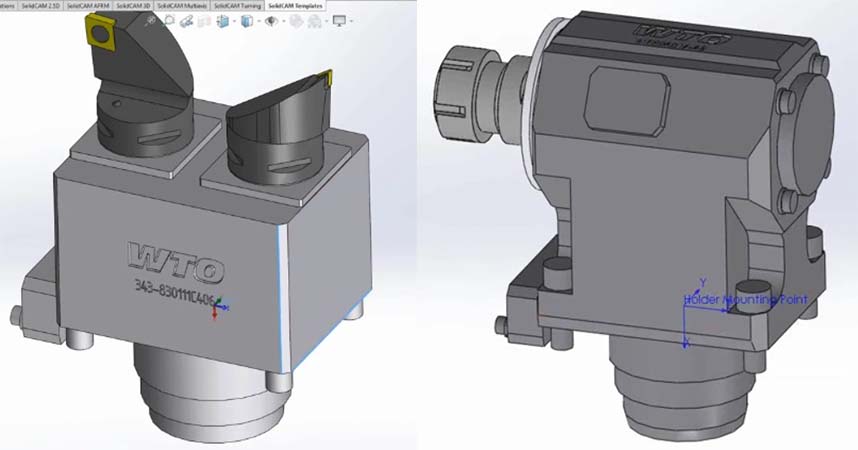The width and height of the screenshot is (858, 450).
Task: Open the View Orientation cube icon
Action: tap(223, 21)
